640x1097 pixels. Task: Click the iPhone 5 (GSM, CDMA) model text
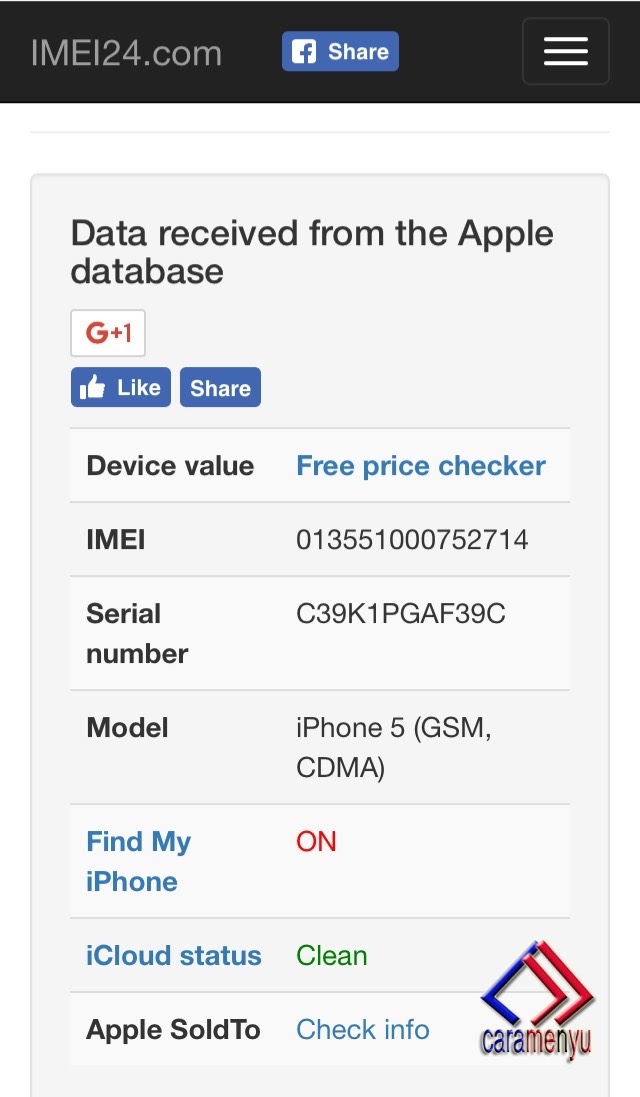(x=393, y=747)
